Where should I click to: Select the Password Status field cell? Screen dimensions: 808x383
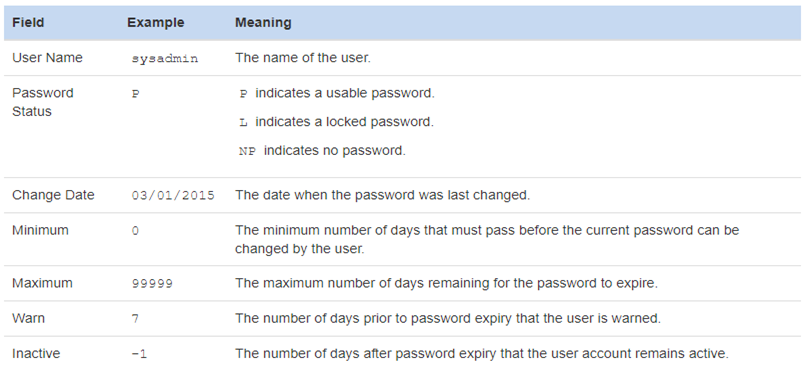click(x=43, y=102)
